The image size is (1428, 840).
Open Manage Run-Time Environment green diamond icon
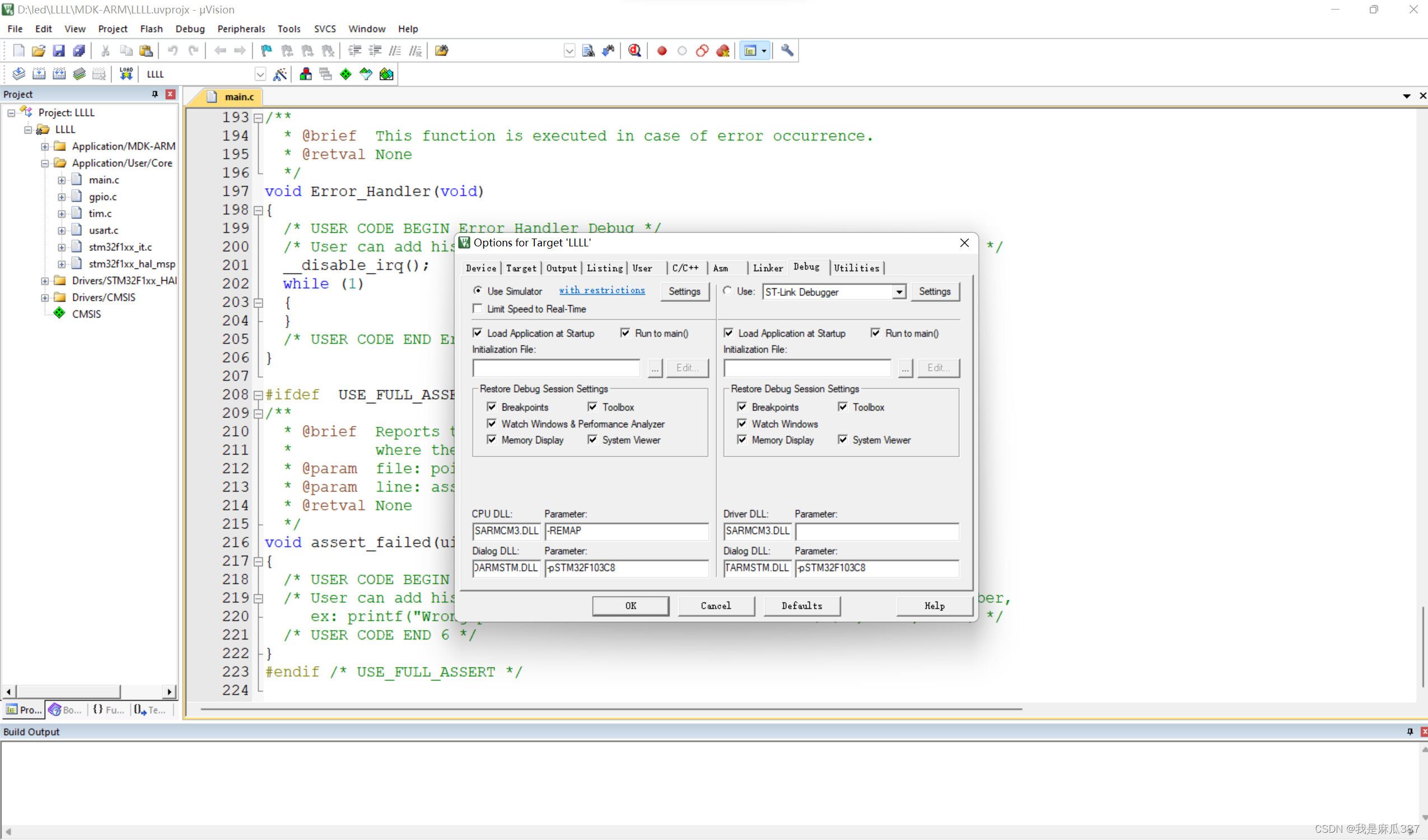pyautogui.click(x=346, y=74)
